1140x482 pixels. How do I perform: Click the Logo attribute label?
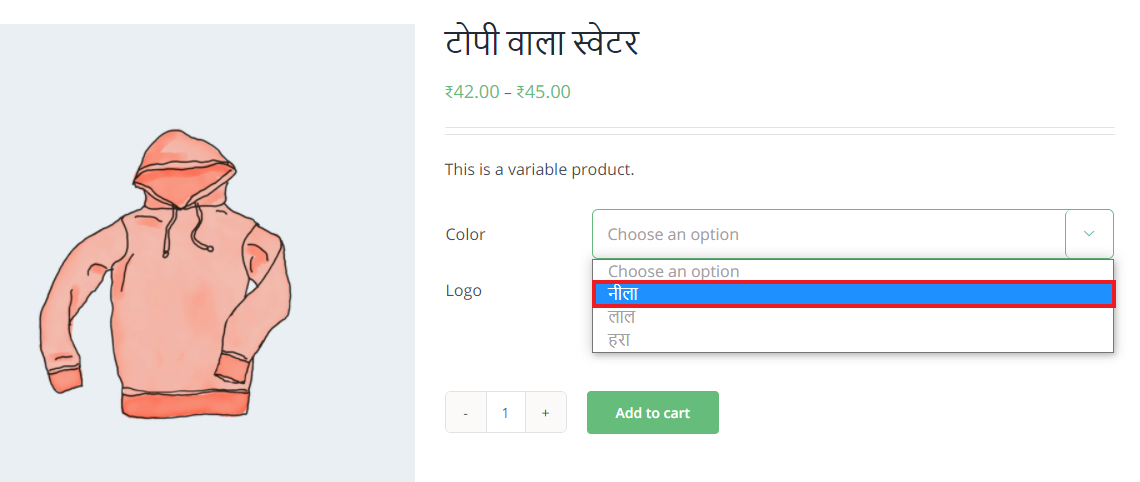click(463, 290)
